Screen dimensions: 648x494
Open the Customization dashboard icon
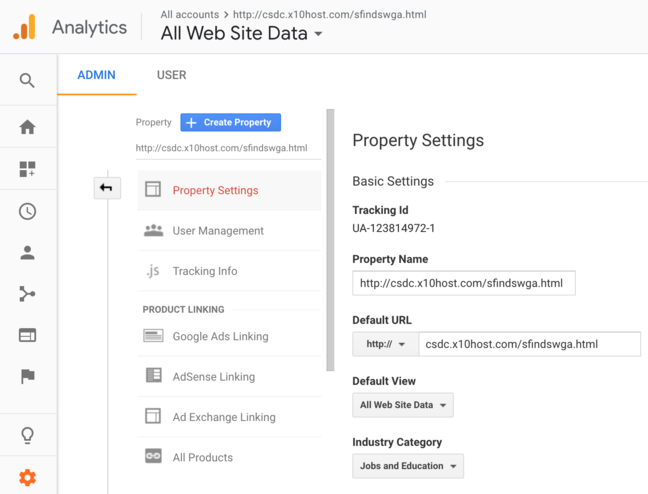pos(27,169)
